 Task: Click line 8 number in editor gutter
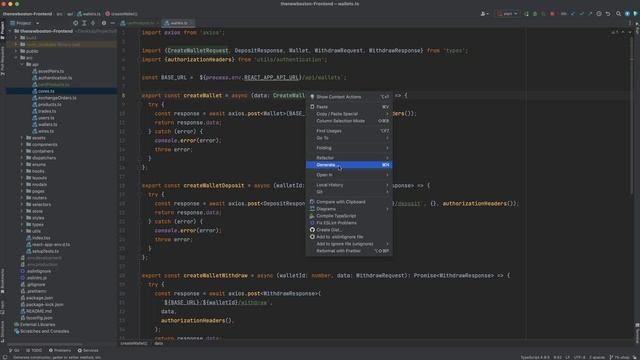(x=124, y=96)
